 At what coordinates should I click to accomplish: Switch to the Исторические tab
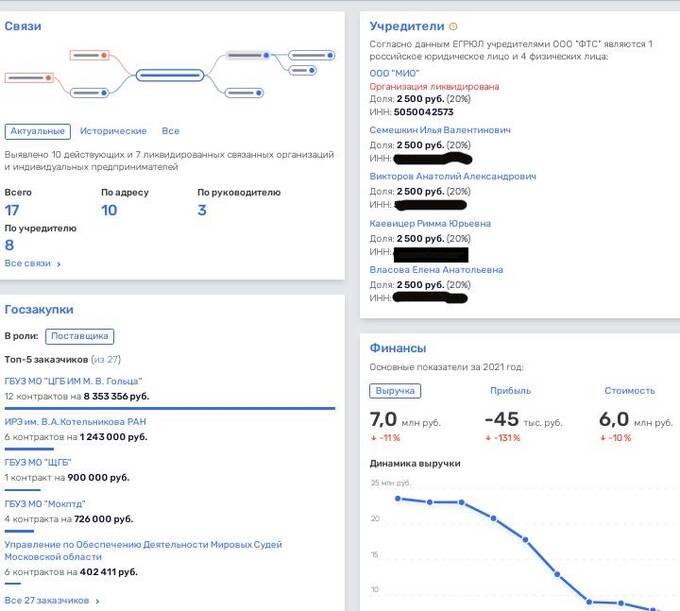click(113, 131)
